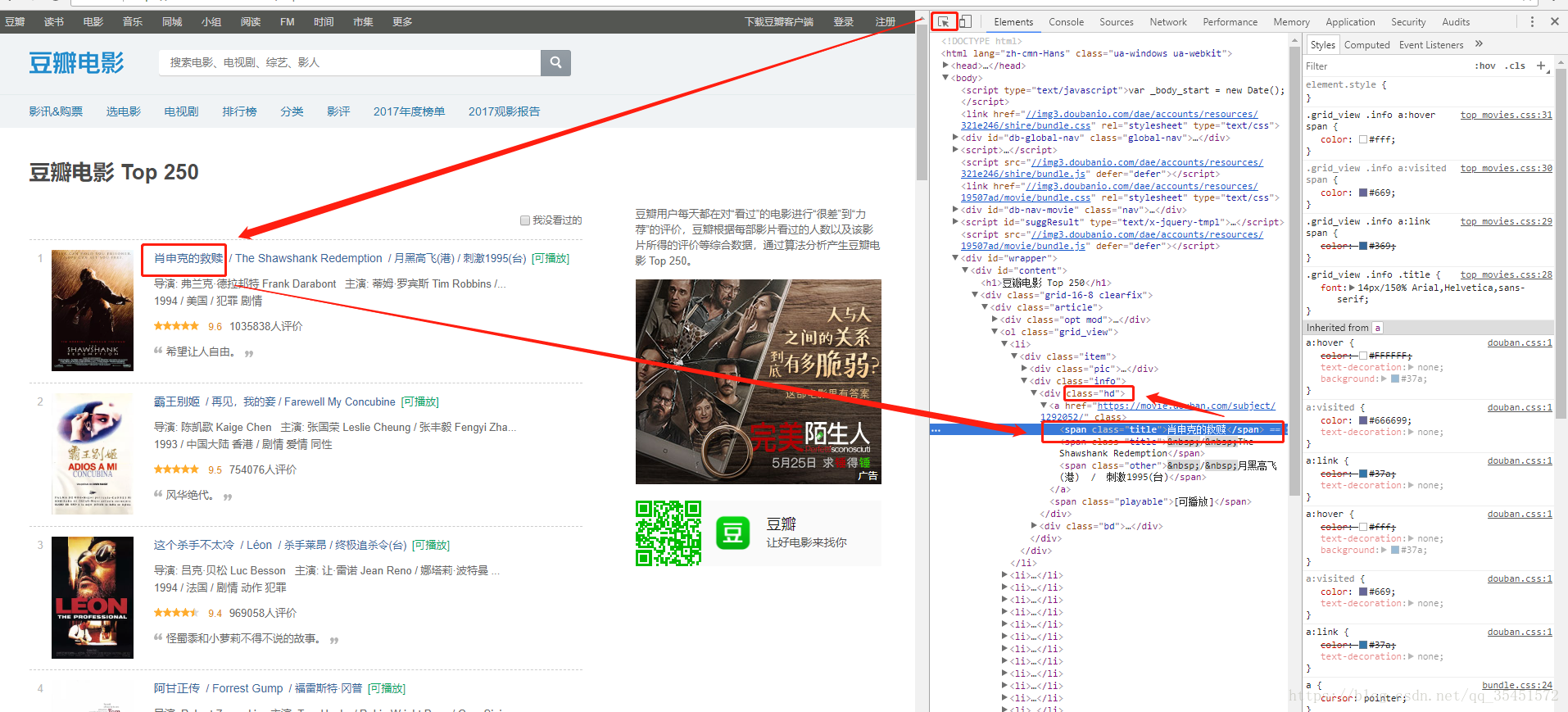Image resolution: width=1568 pixels, height=712 pixels.
Task: Click the Douban QR code image
Action: point(668,533)
